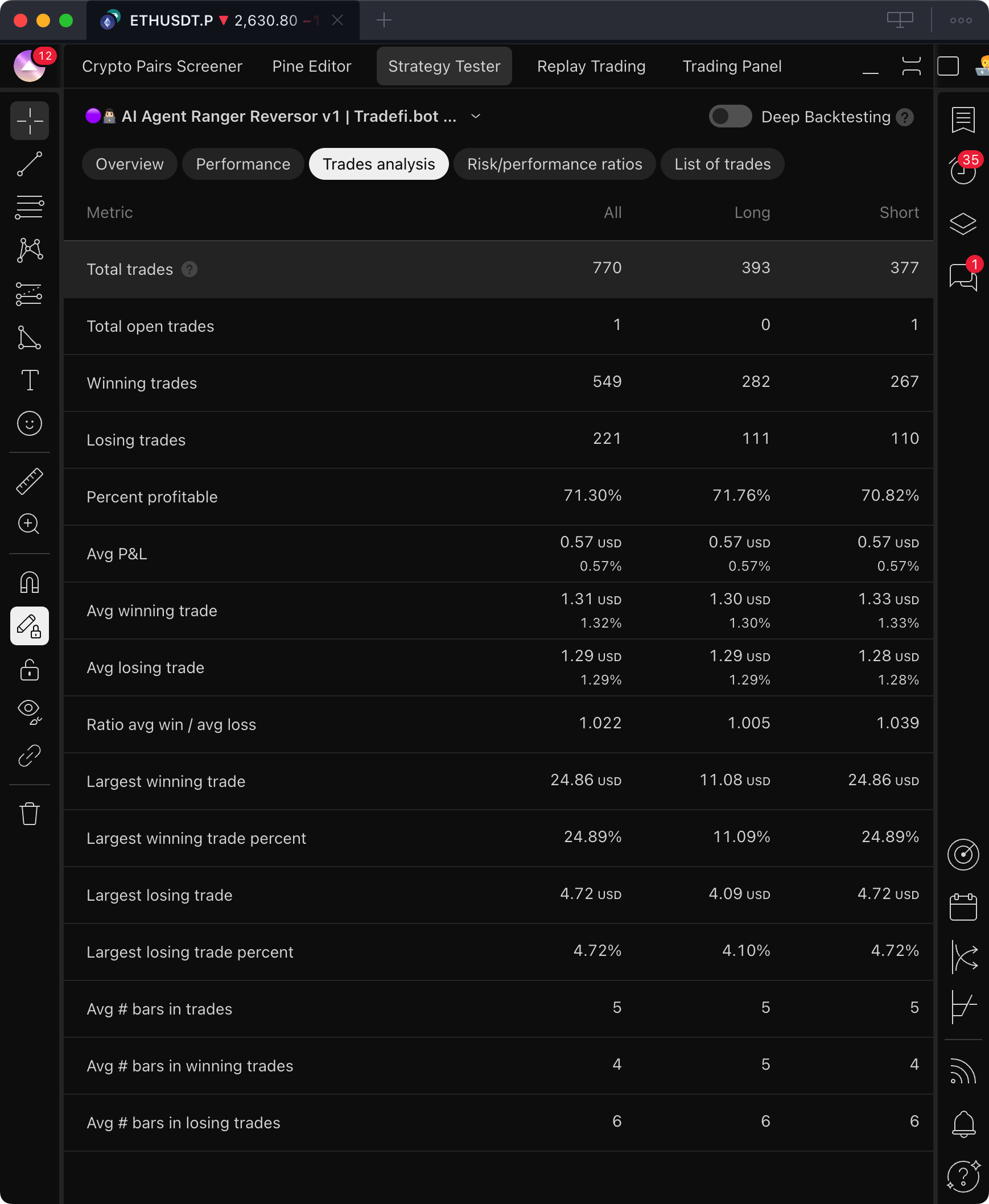Select the trend line drawing tool
This screenshot has height=1204, width=989.
[29, 164]
